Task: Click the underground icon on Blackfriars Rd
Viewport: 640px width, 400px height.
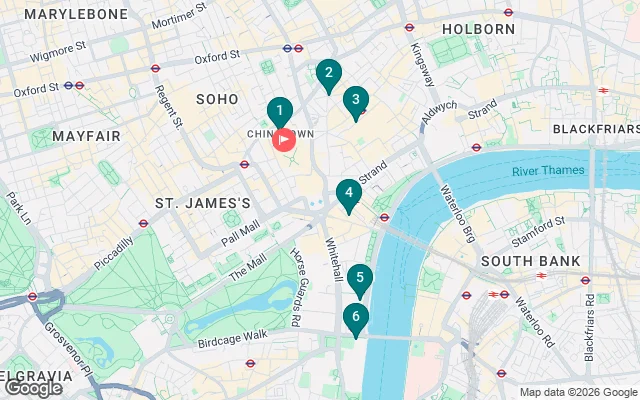Action: point(586,280)
